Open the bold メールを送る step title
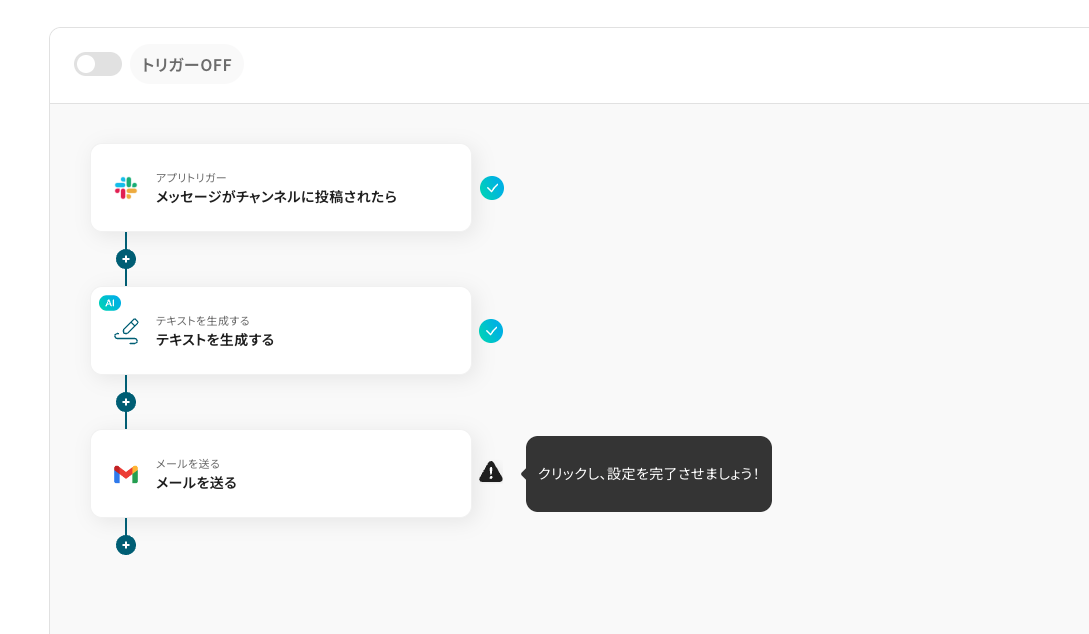 tap(196, 483)
